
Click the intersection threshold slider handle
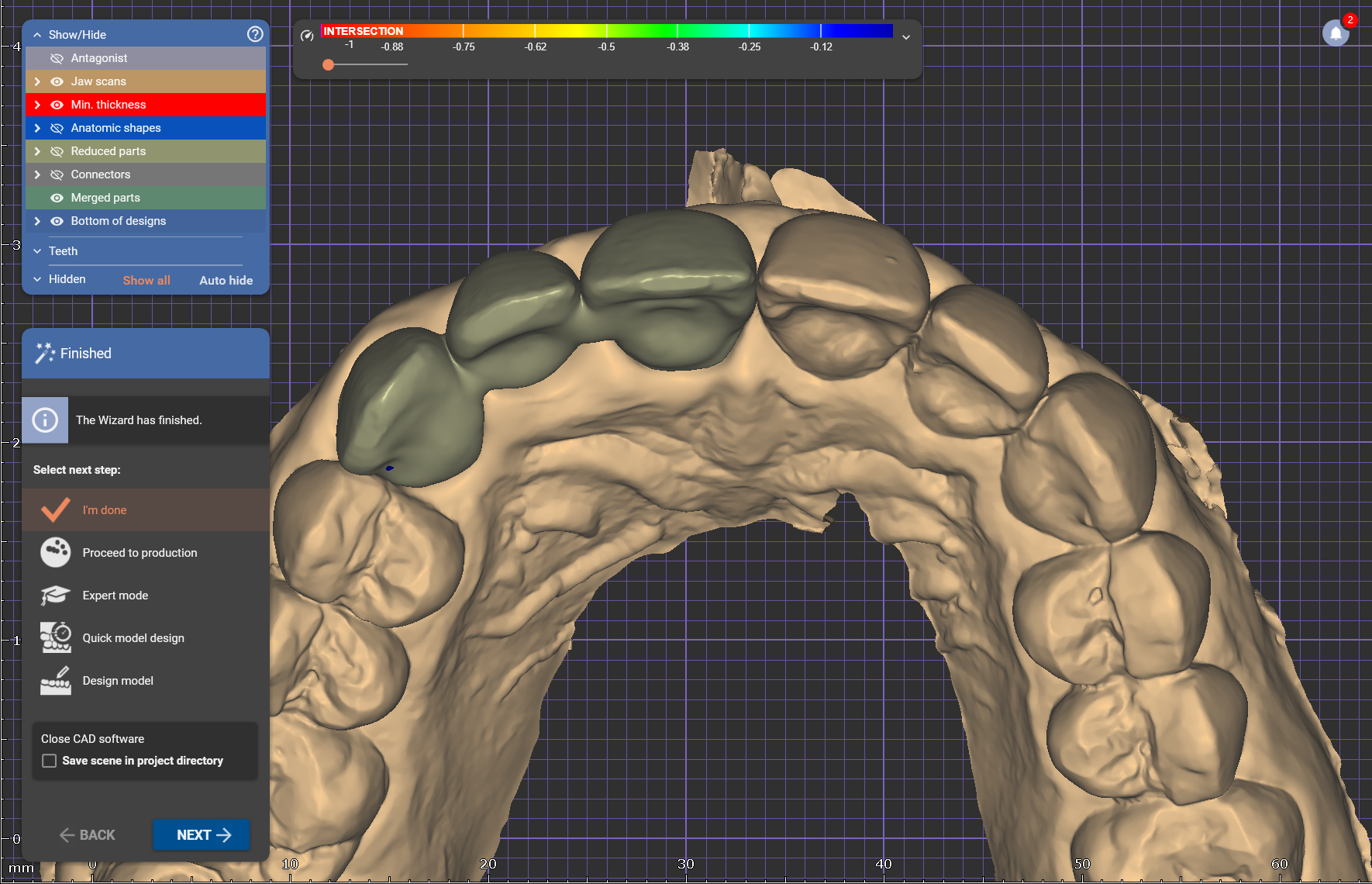tap(329, 64)
